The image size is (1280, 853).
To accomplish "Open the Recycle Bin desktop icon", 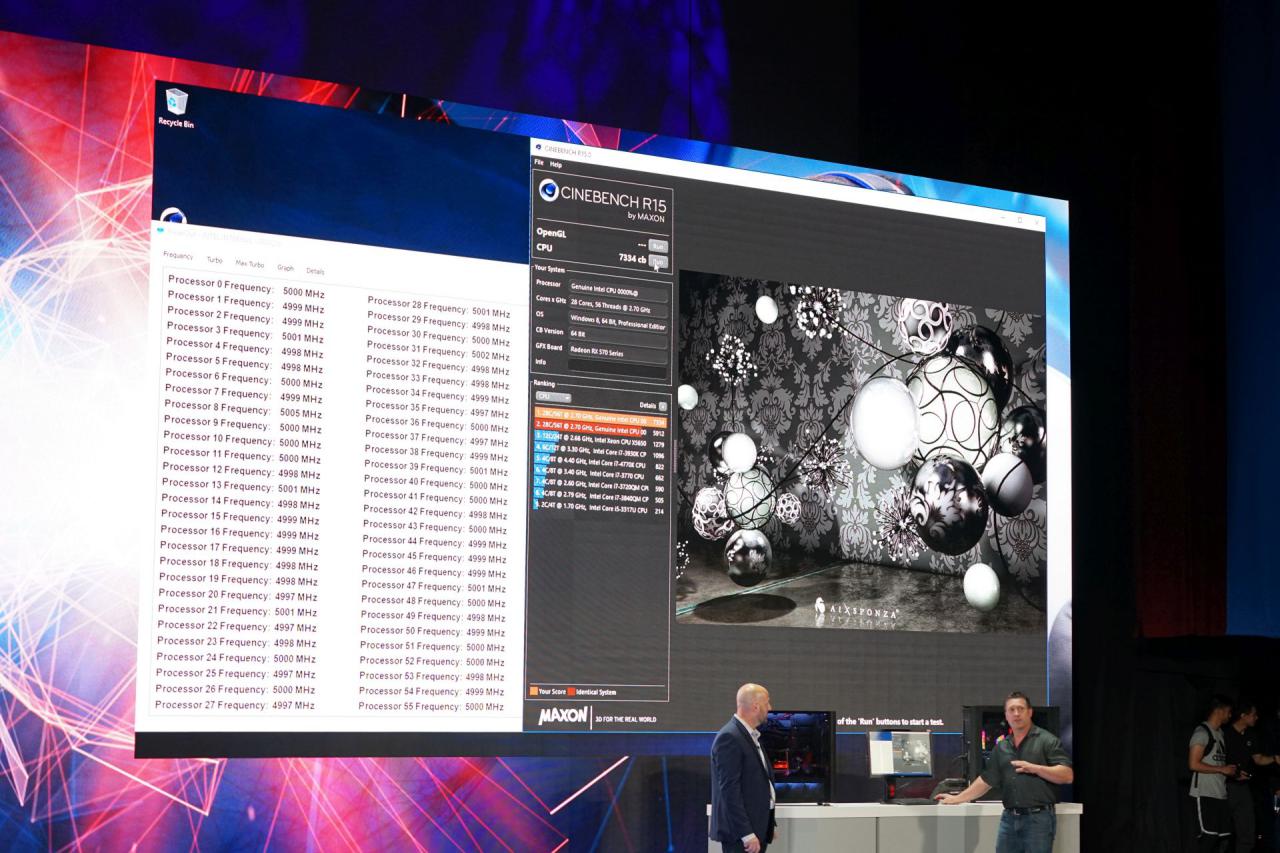I will (176, 107).
